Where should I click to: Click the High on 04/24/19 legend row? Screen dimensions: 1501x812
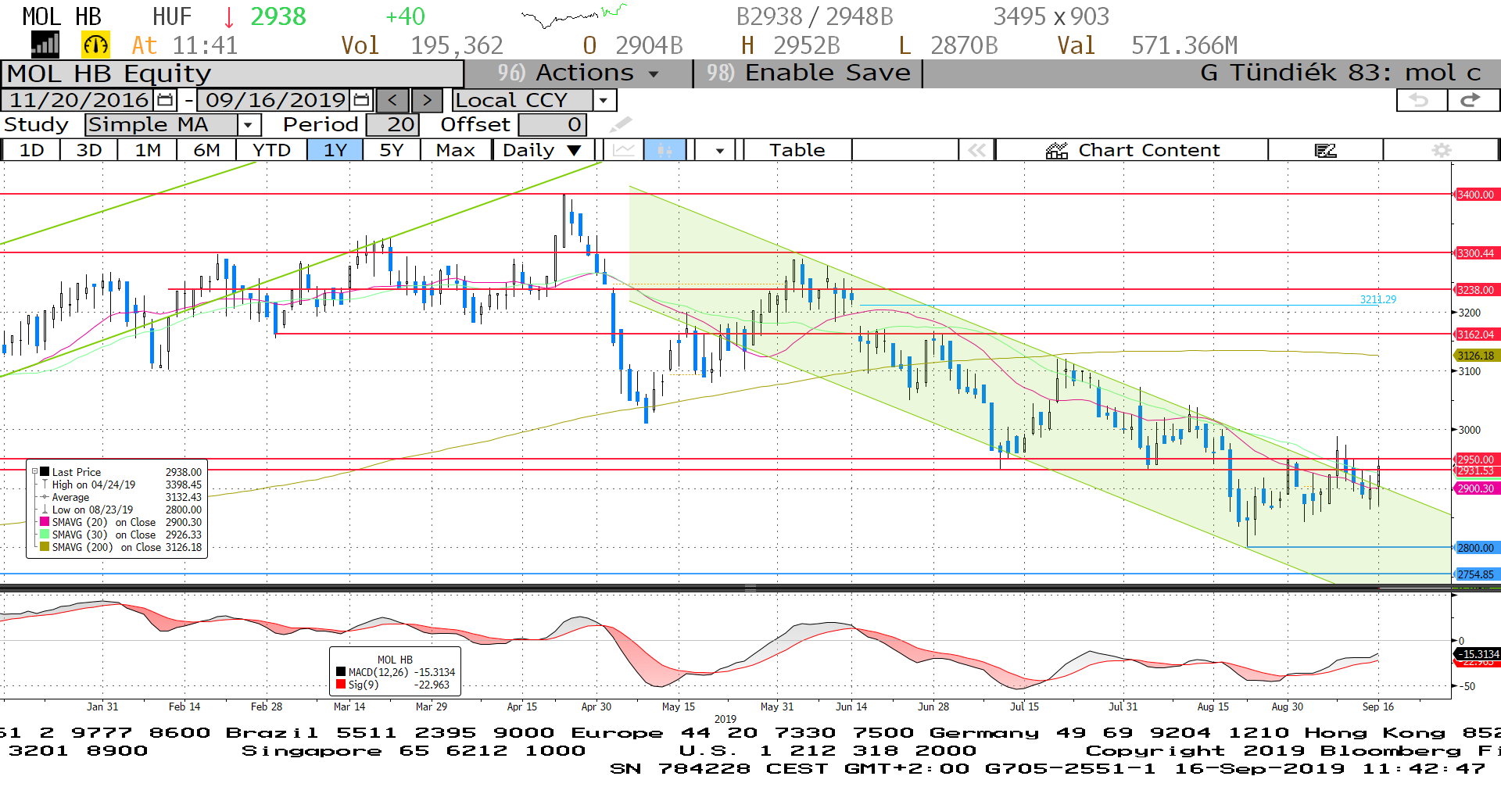121,485
